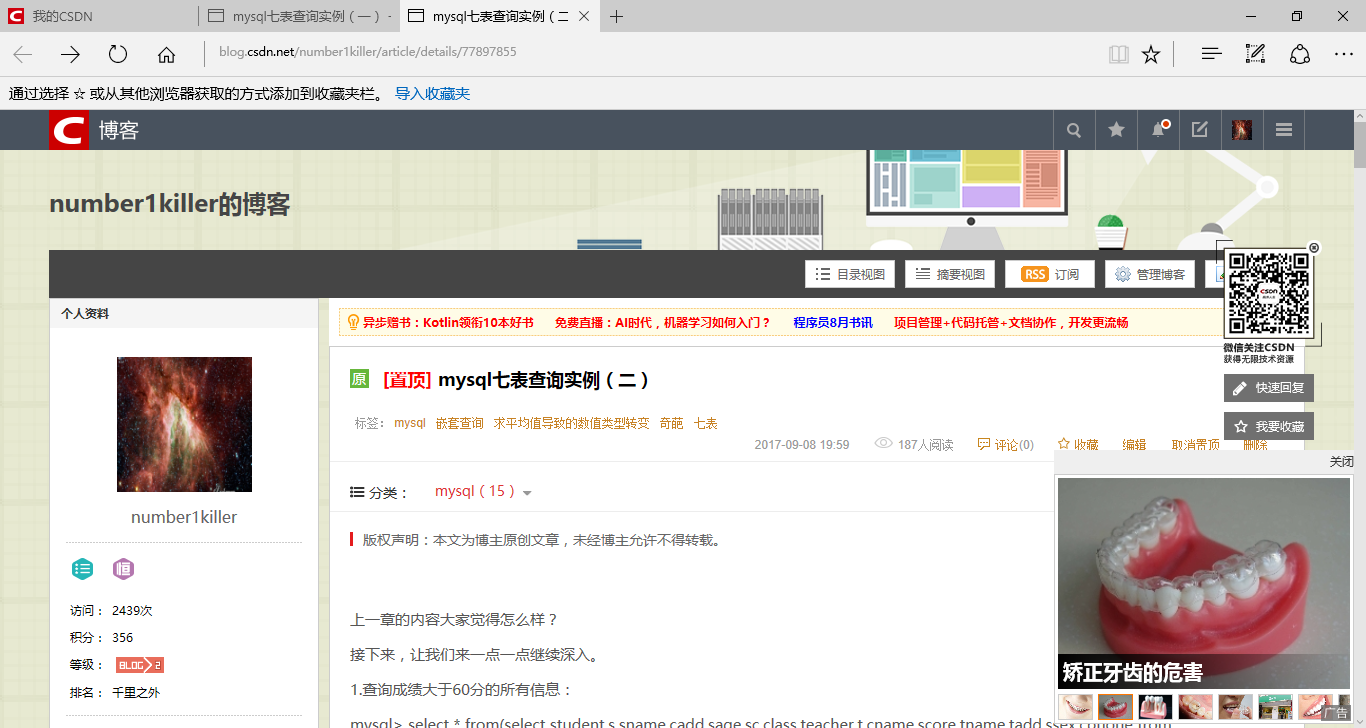Open Reading view book icon
Screen dimensions: 1366x728
1118,54
